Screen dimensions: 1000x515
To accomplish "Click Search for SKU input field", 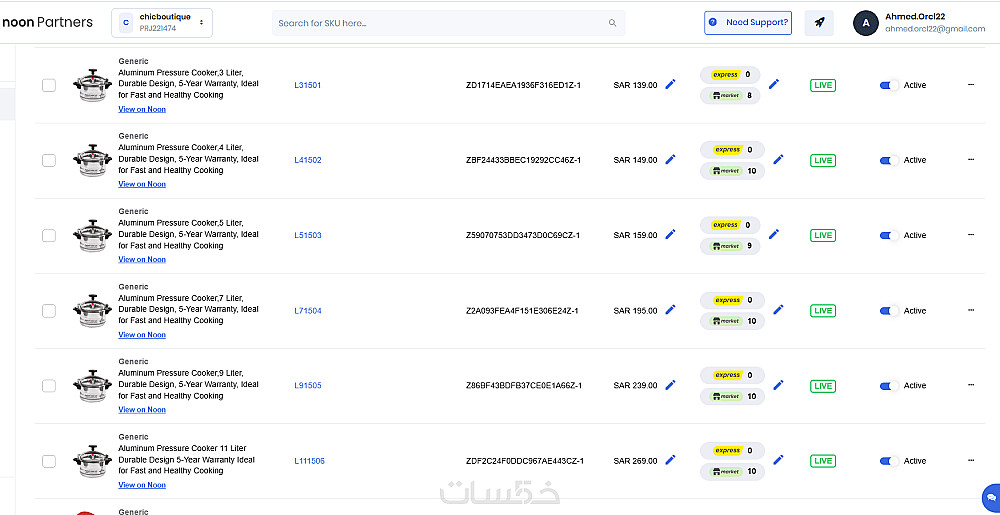I will [440, 23].
